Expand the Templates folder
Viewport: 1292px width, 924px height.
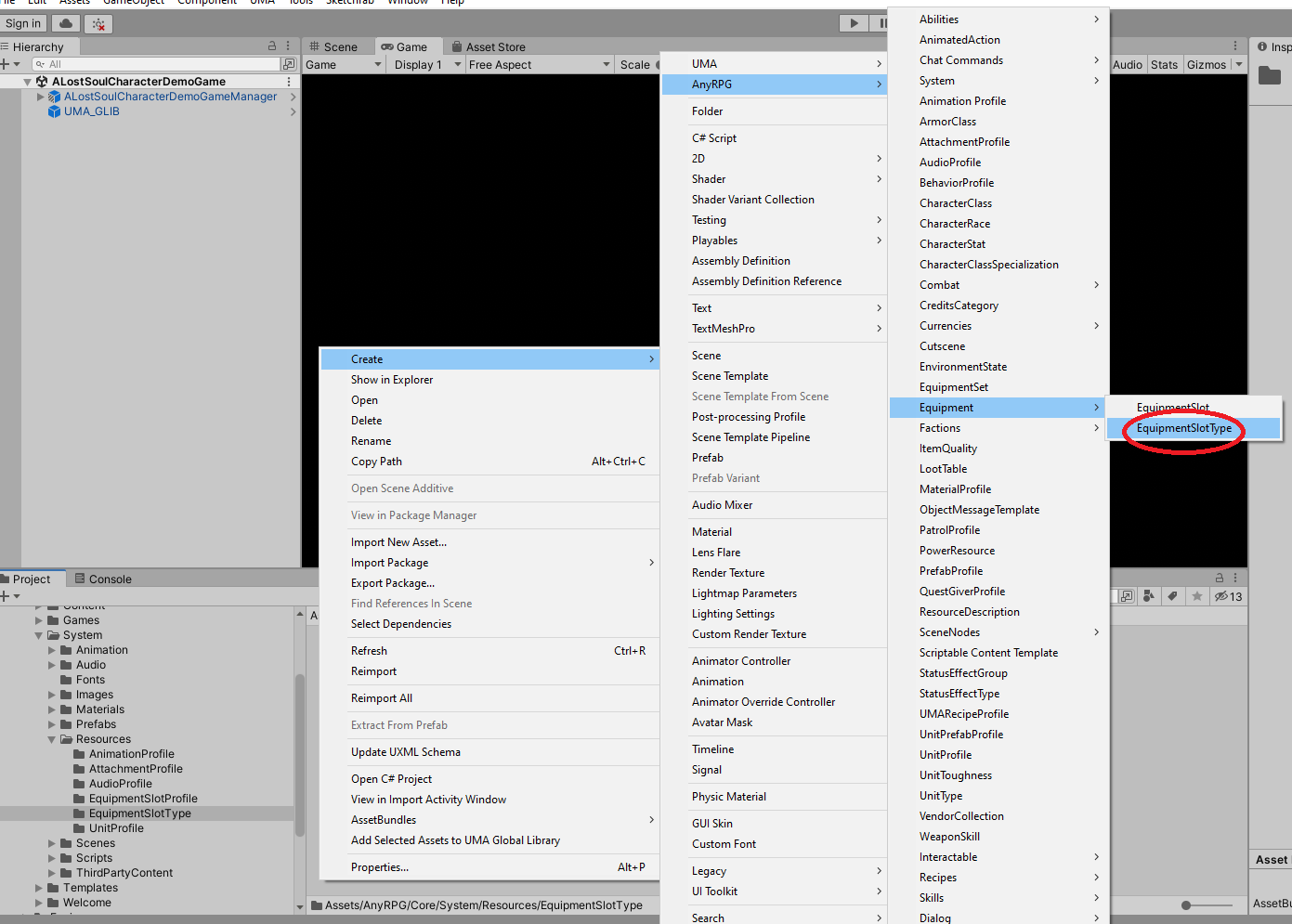tap(39, 888)
